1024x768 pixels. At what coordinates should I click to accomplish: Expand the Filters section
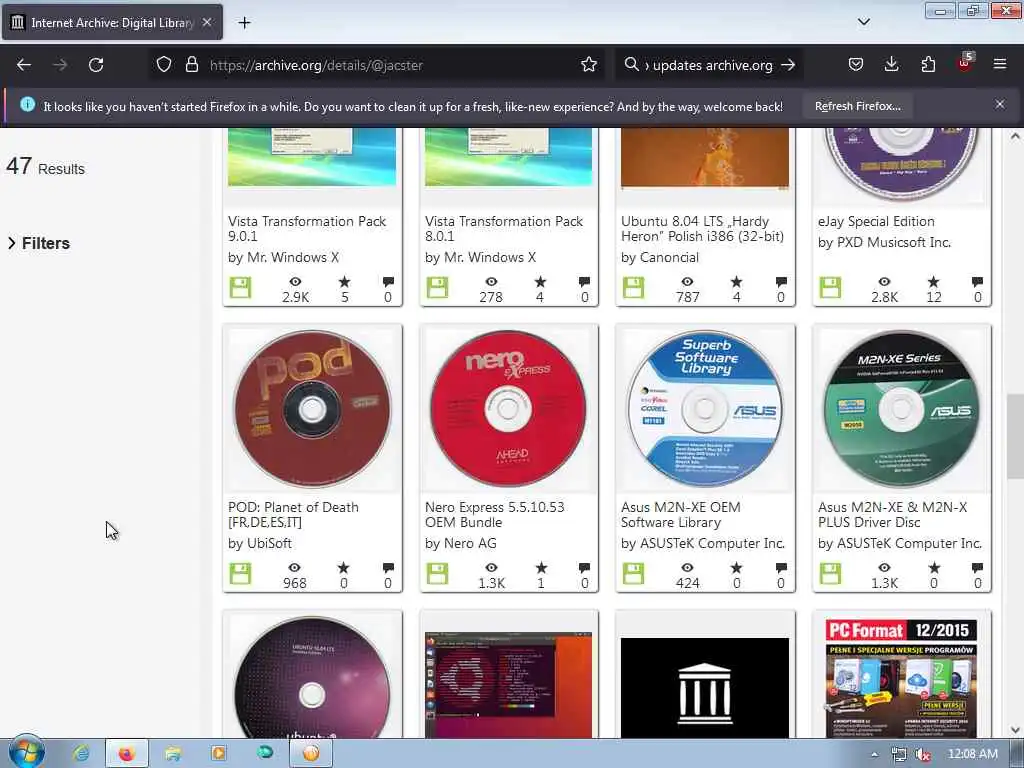pos(39,243)
